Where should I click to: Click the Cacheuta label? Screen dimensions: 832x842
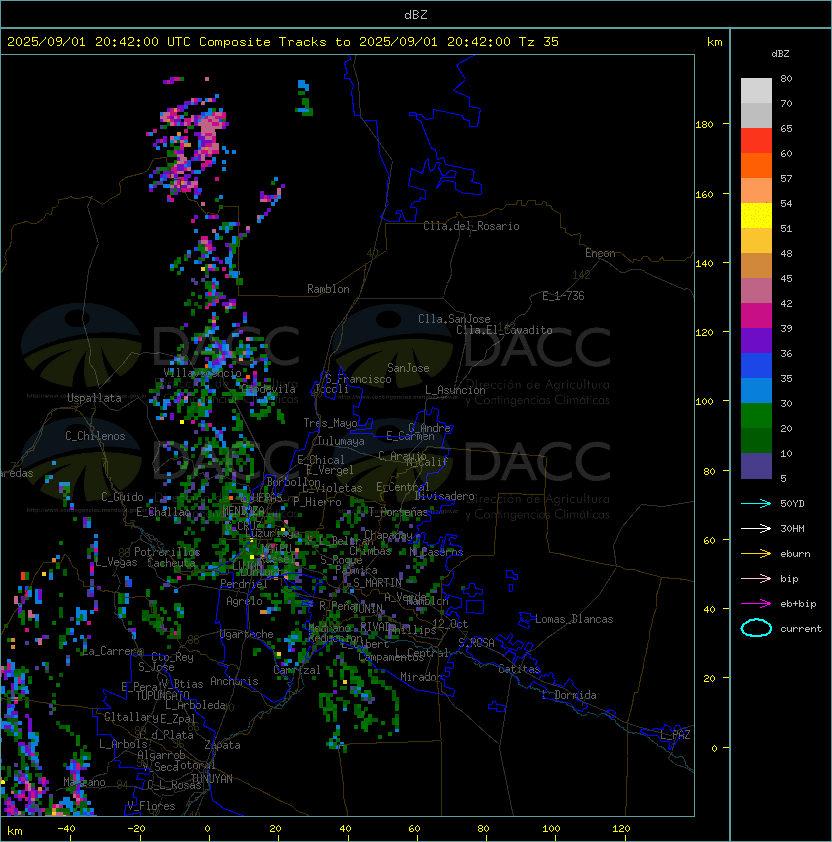pos(171,563)
